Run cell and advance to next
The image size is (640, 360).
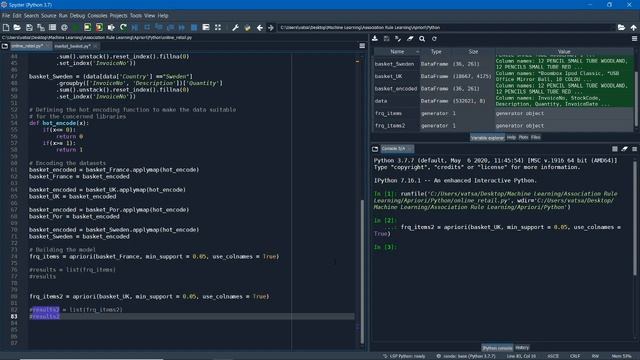99,27
